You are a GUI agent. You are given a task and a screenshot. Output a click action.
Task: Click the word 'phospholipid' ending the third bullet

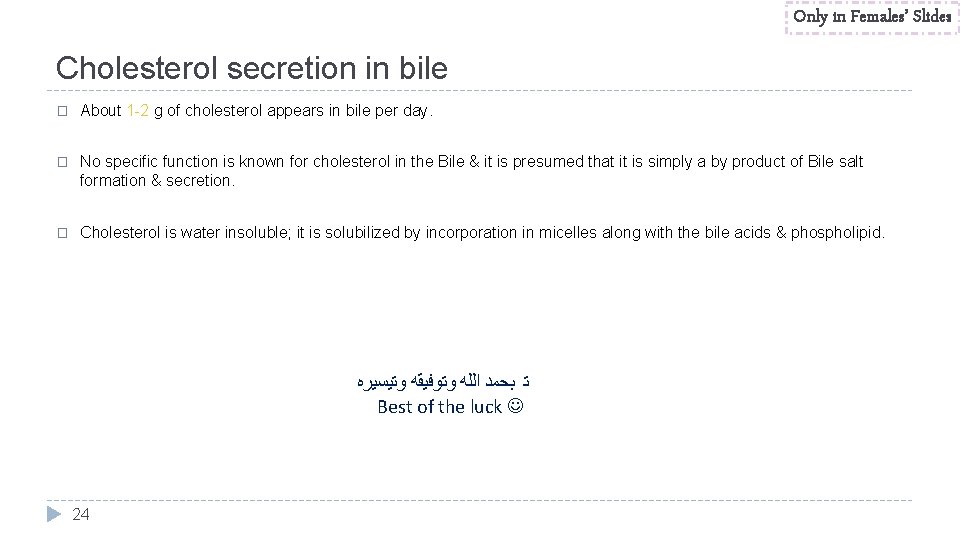click(x=836, y=233)
